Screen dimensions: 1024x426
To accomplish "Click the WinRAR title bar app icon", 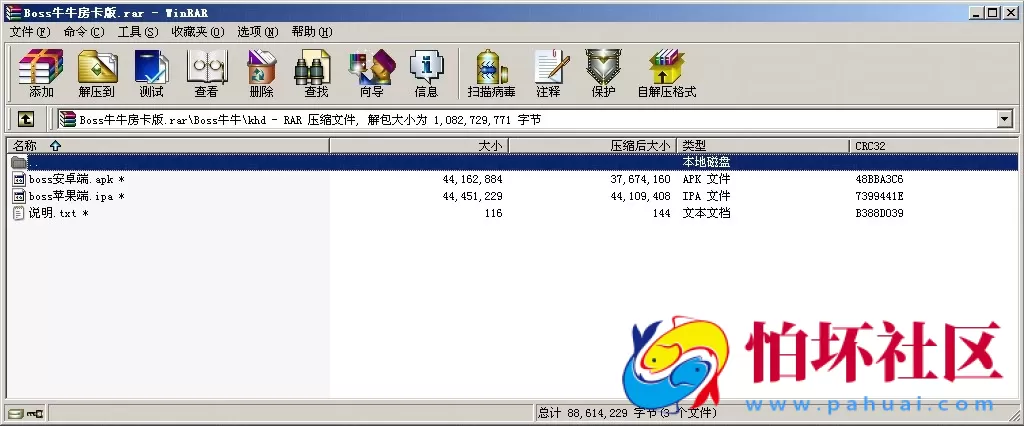I will [x=12, y=12].
